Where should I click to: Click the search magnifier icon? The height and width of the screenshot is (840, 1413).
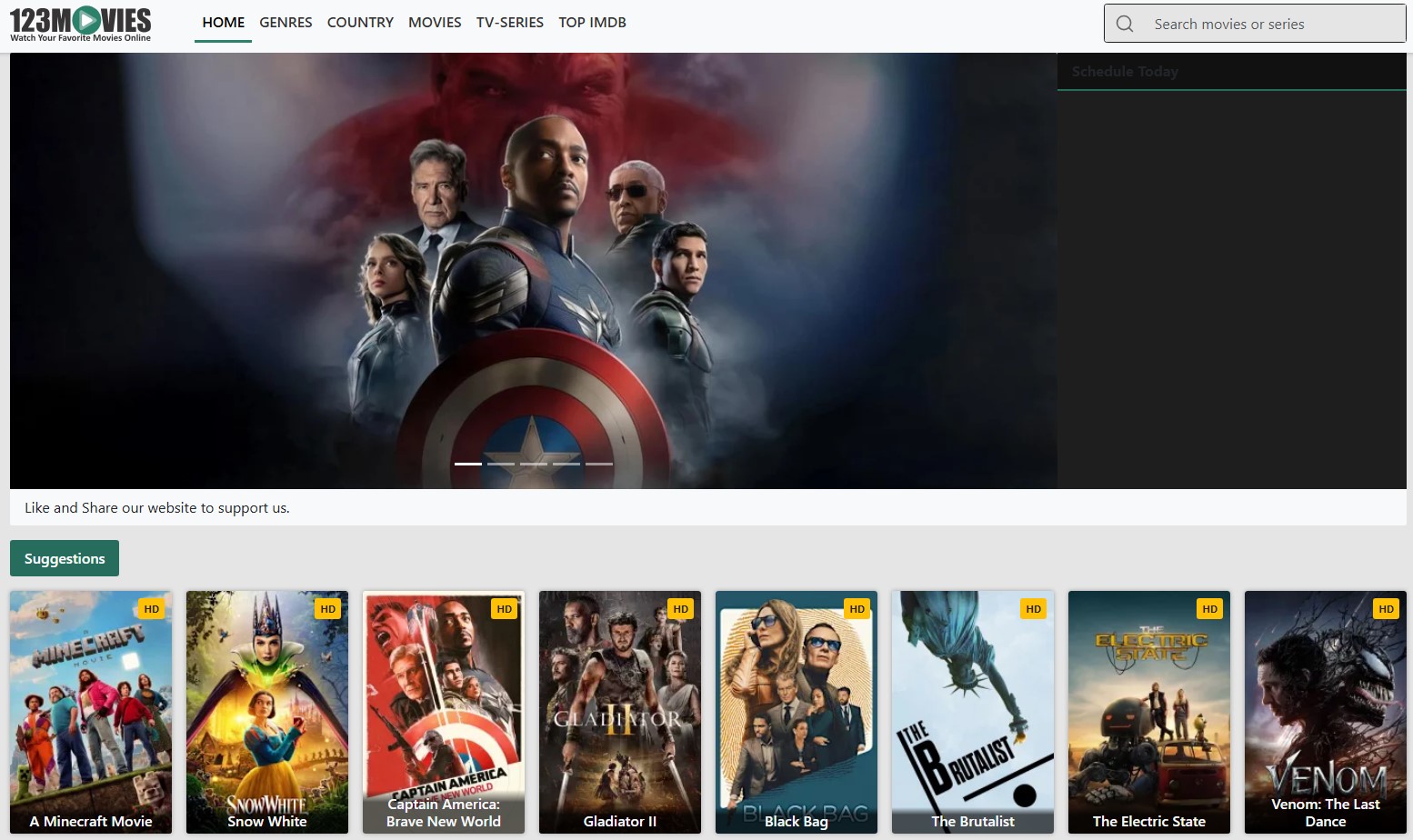click(1125, 23)
